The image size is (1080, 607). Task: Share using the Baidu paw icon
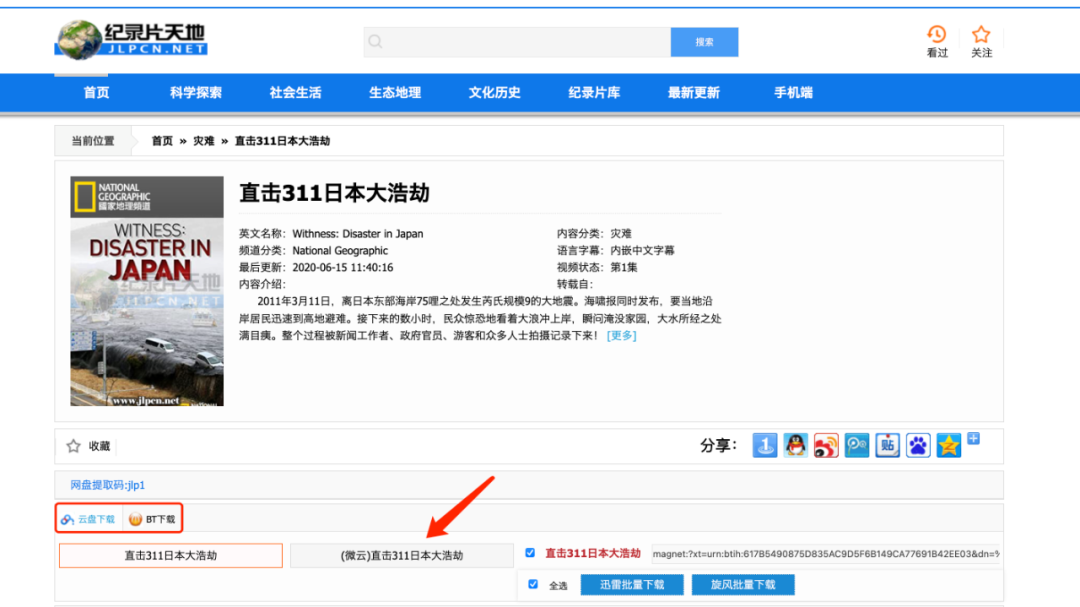click(x=918, y=445)
